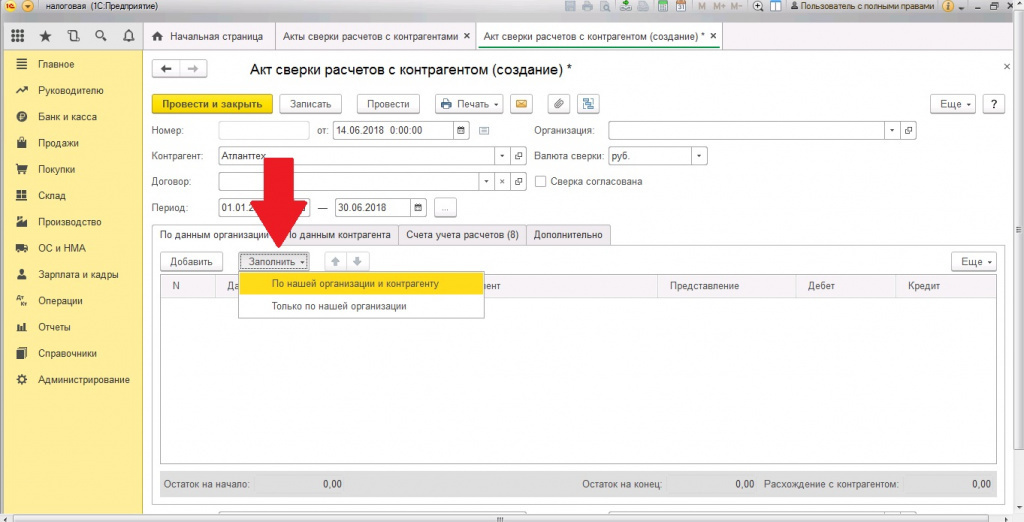Viewport: 1024px width, 522px height.
Task: Open the History icon in the top panel
Action: (x=73, y=37)
